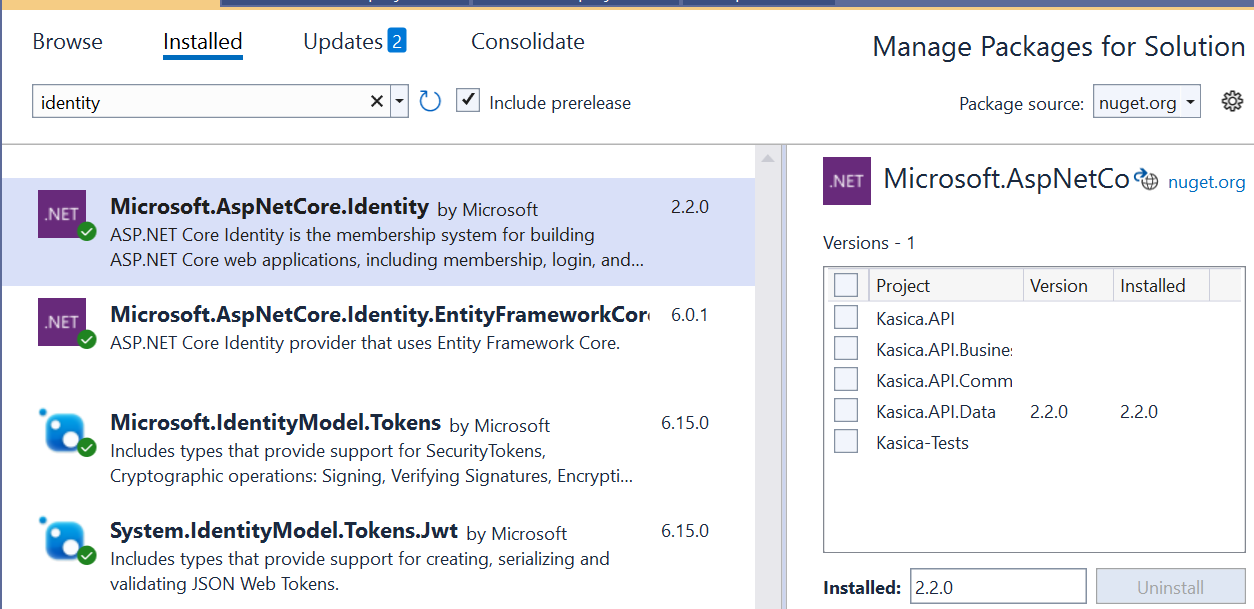Toggle the select-all projects checkbox
The image size is (1254, 609).
[x=846, y=285]
